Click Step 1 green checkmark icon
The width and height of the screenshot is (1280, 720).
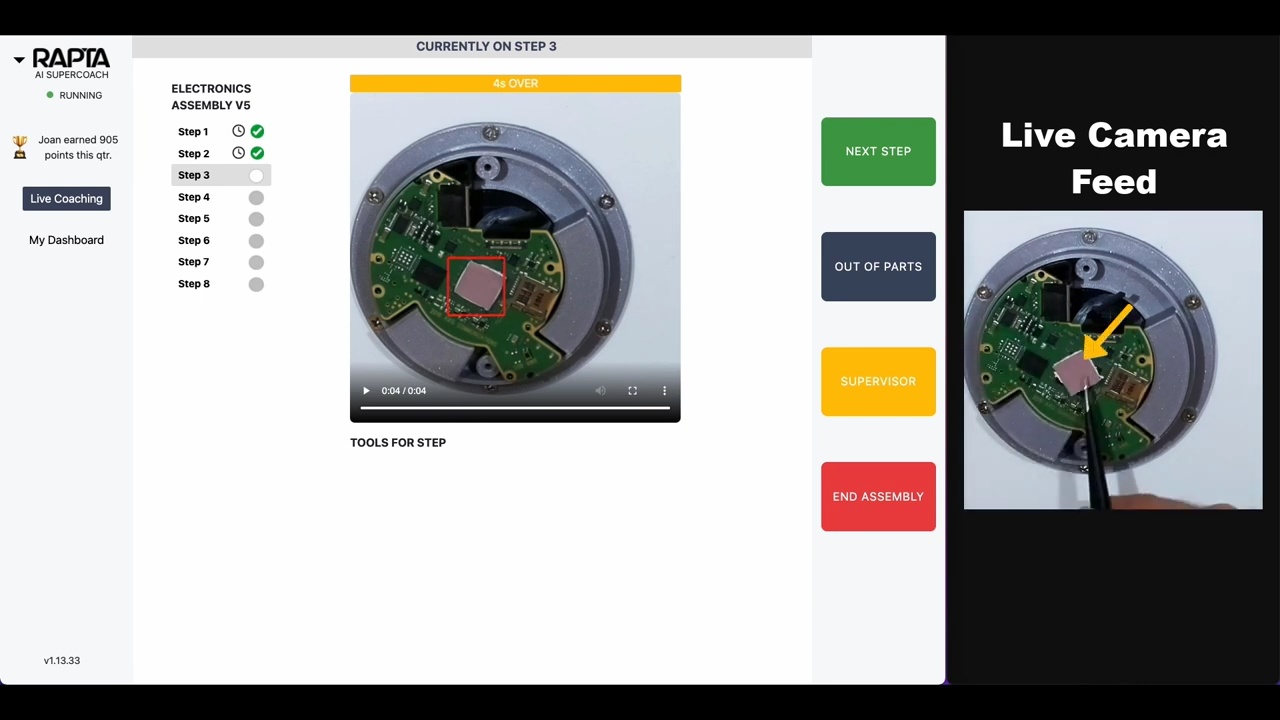257,131
